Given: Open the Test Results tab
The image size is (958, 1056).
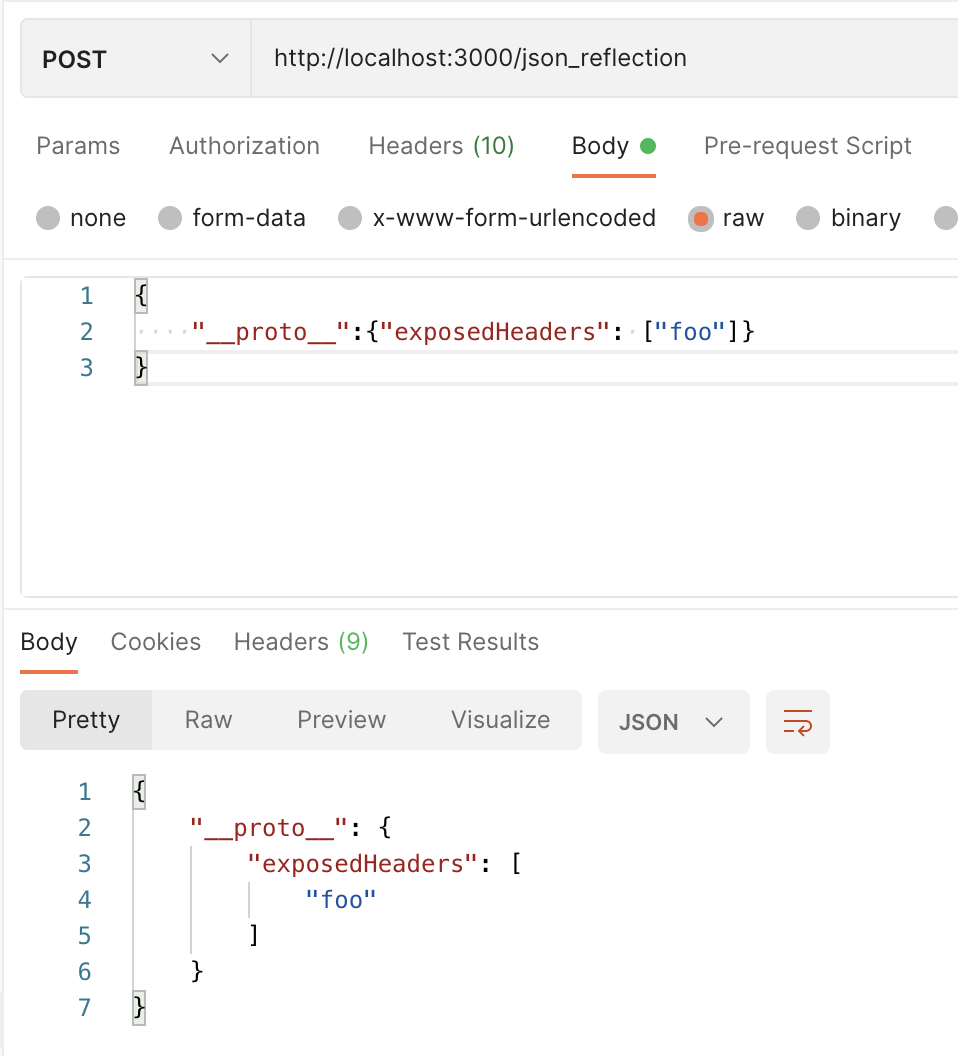Looking at the screenshot, I should coord(470,642).
